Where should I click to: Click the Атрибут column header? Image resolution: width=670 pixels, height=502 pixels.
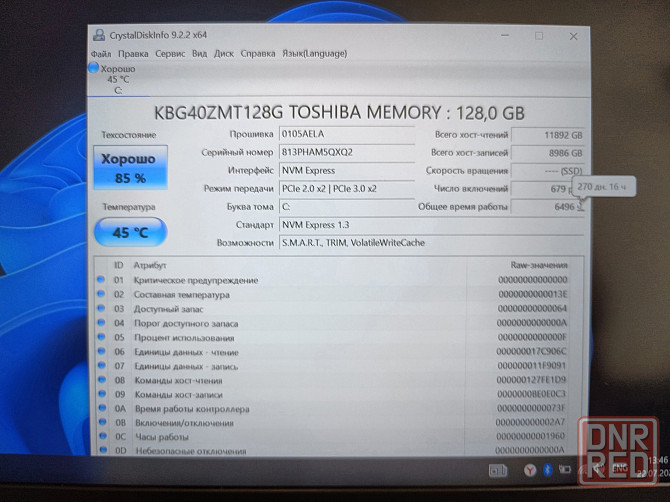[x=150, y=265]
